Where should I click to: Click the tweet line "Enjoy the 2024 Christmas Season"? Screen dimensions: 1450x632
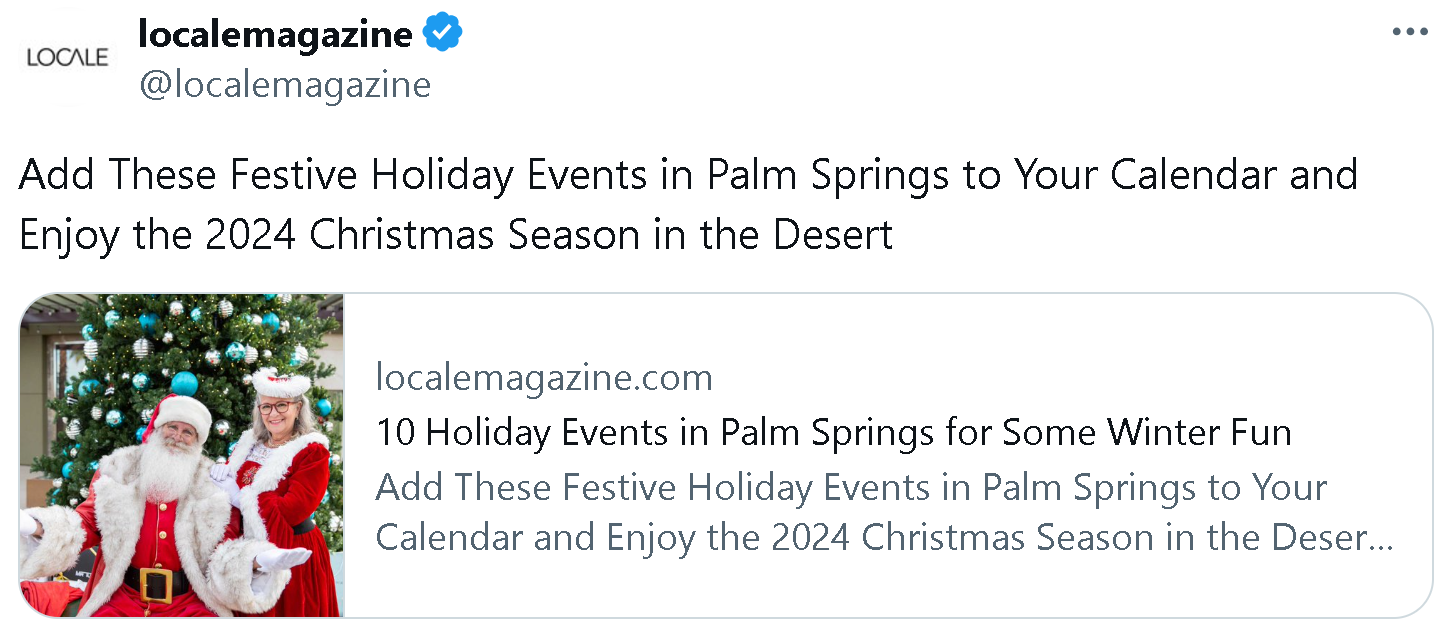(x=455, y=235)
